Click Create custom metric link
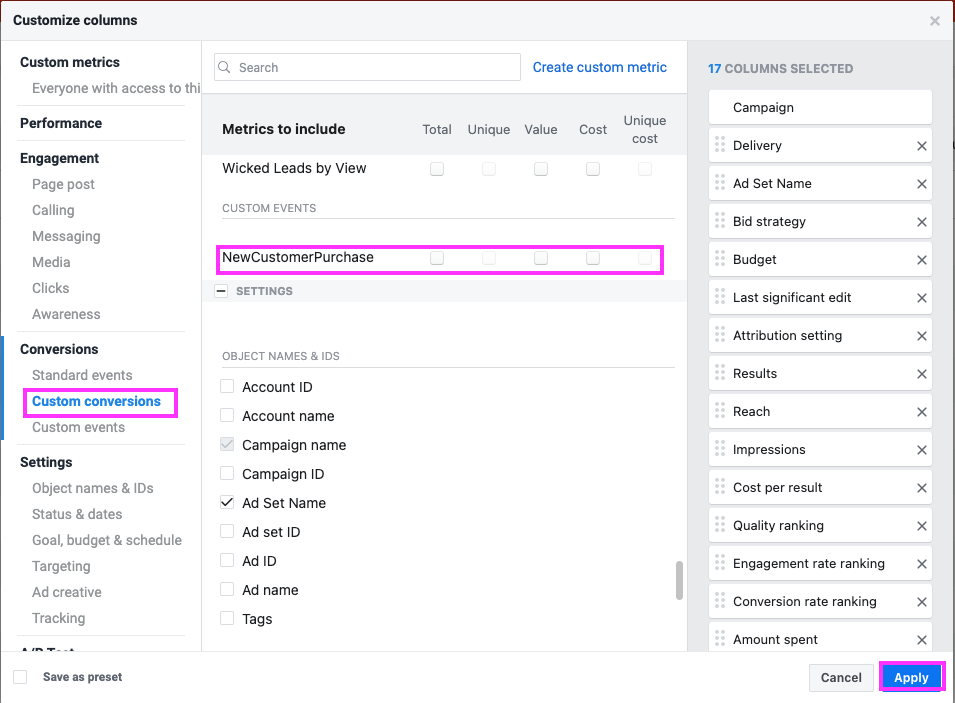The height and width of the screenshot is (703, 955). click(599, 68)
